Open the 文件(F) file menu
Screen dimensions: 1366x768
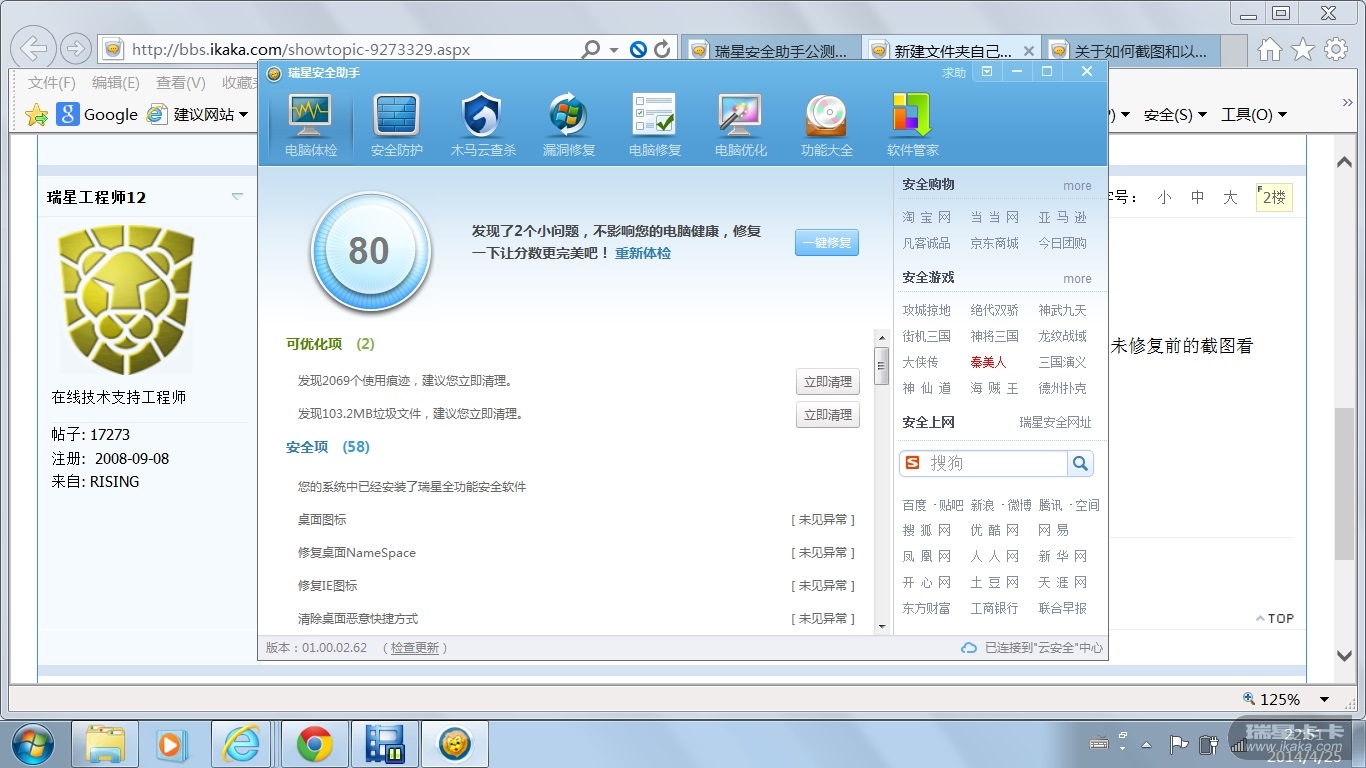pos(52,83)
